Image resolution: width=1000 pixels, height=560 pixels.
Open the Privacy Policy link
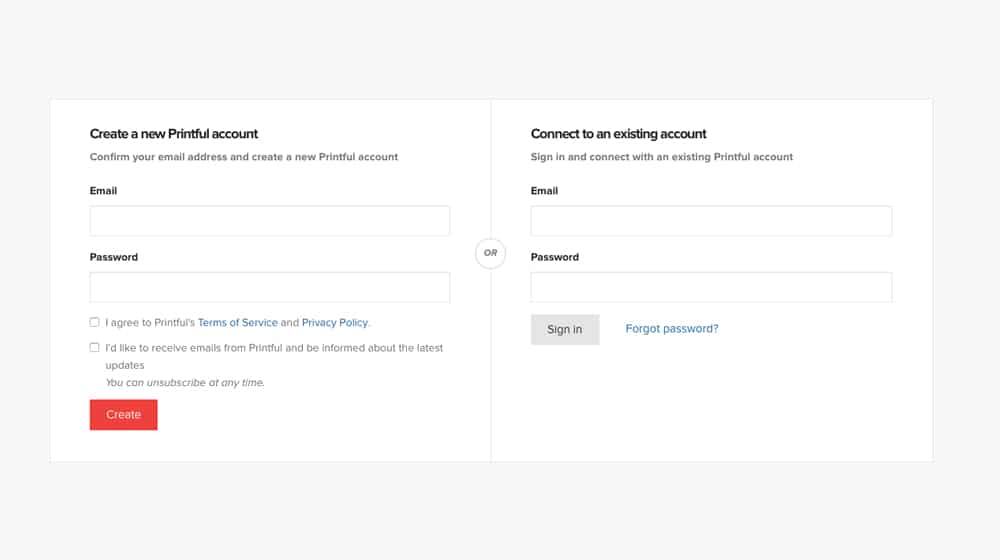335,323
